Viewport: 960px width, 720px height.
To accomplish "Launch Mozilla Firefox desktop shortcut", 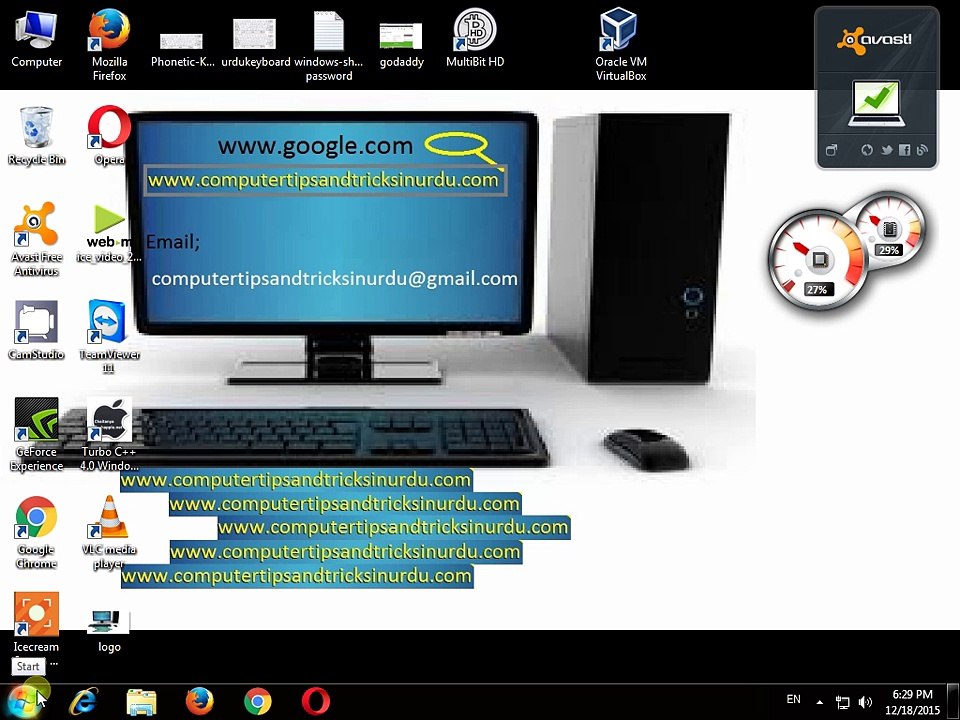I will [109, 46].
